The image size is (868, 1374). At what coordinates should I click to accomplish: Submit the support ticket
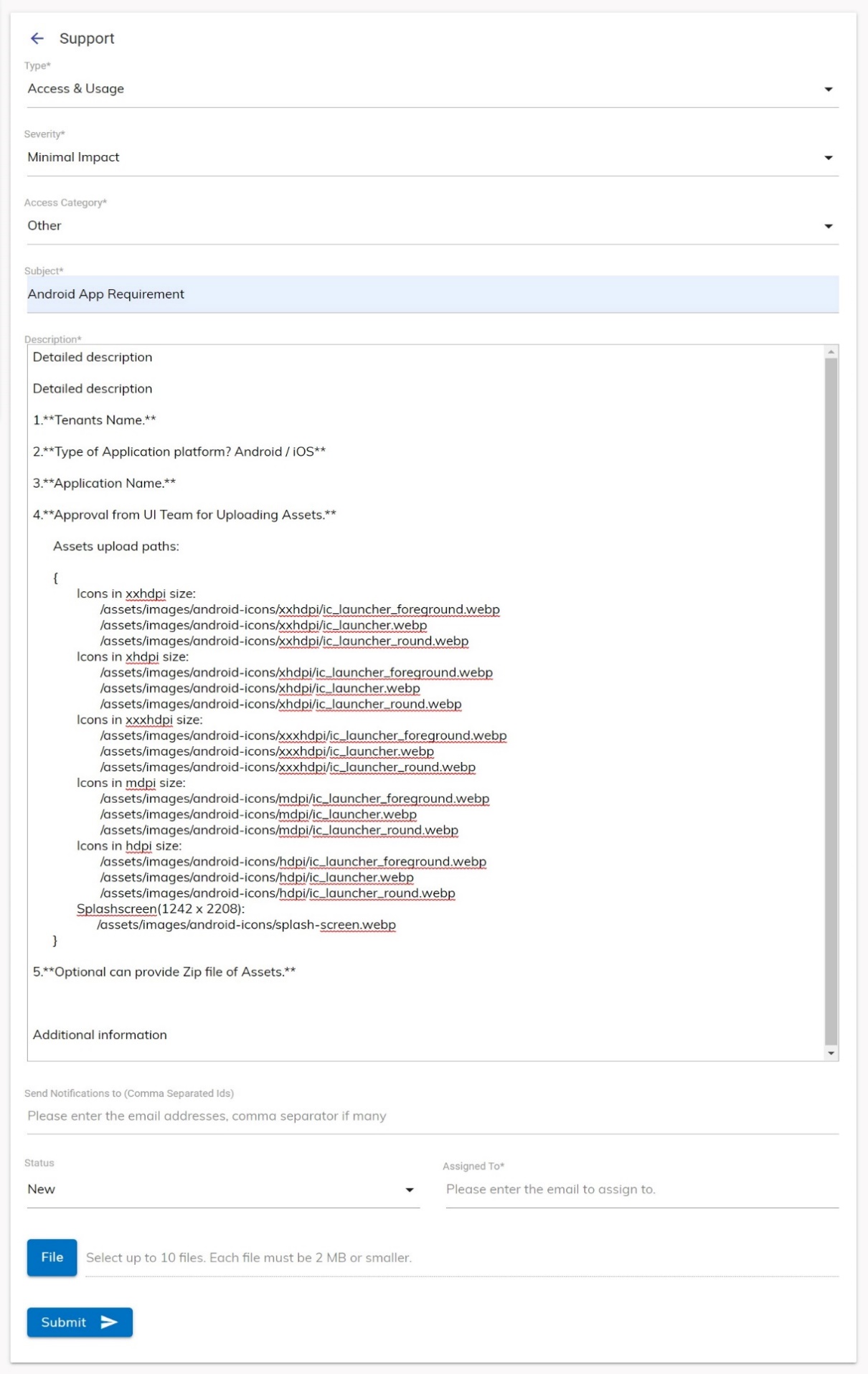80,1322
